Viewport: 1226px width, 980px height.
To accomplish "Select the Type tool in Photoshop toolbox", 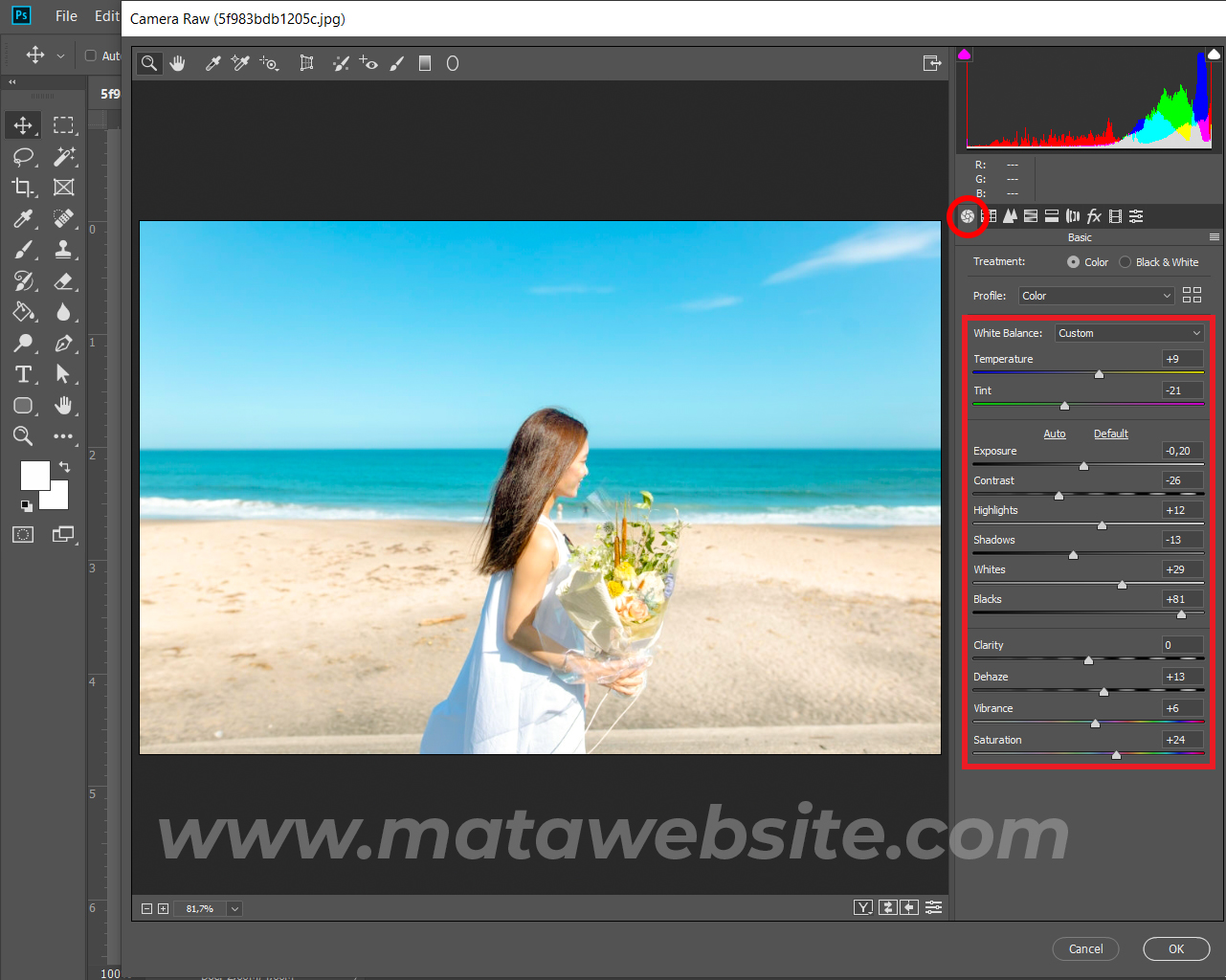I will pyautogui.click(x=23, y=374).
